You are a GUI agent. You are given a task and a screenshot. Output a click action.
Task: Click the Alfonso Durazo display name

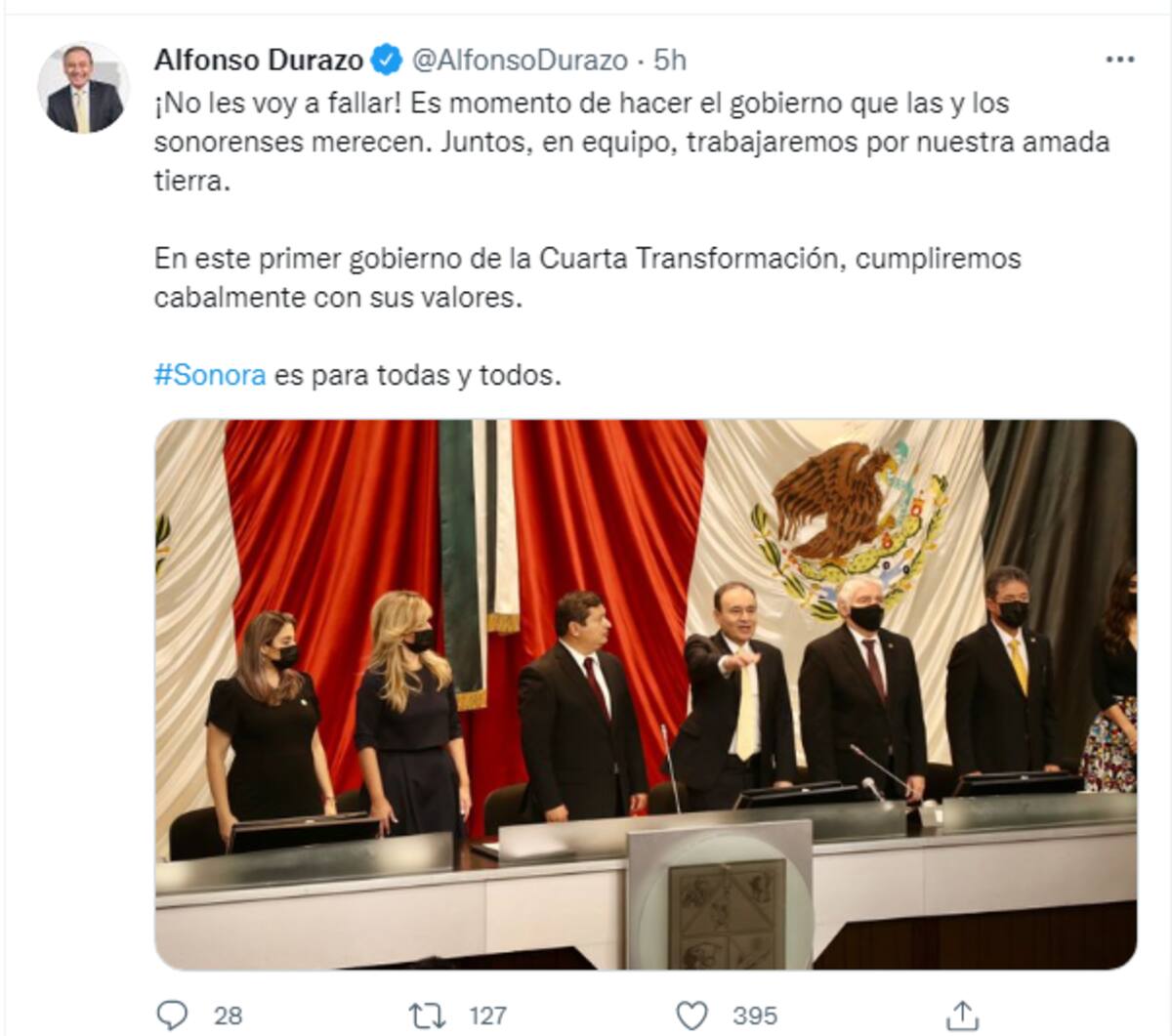(259, 60)
